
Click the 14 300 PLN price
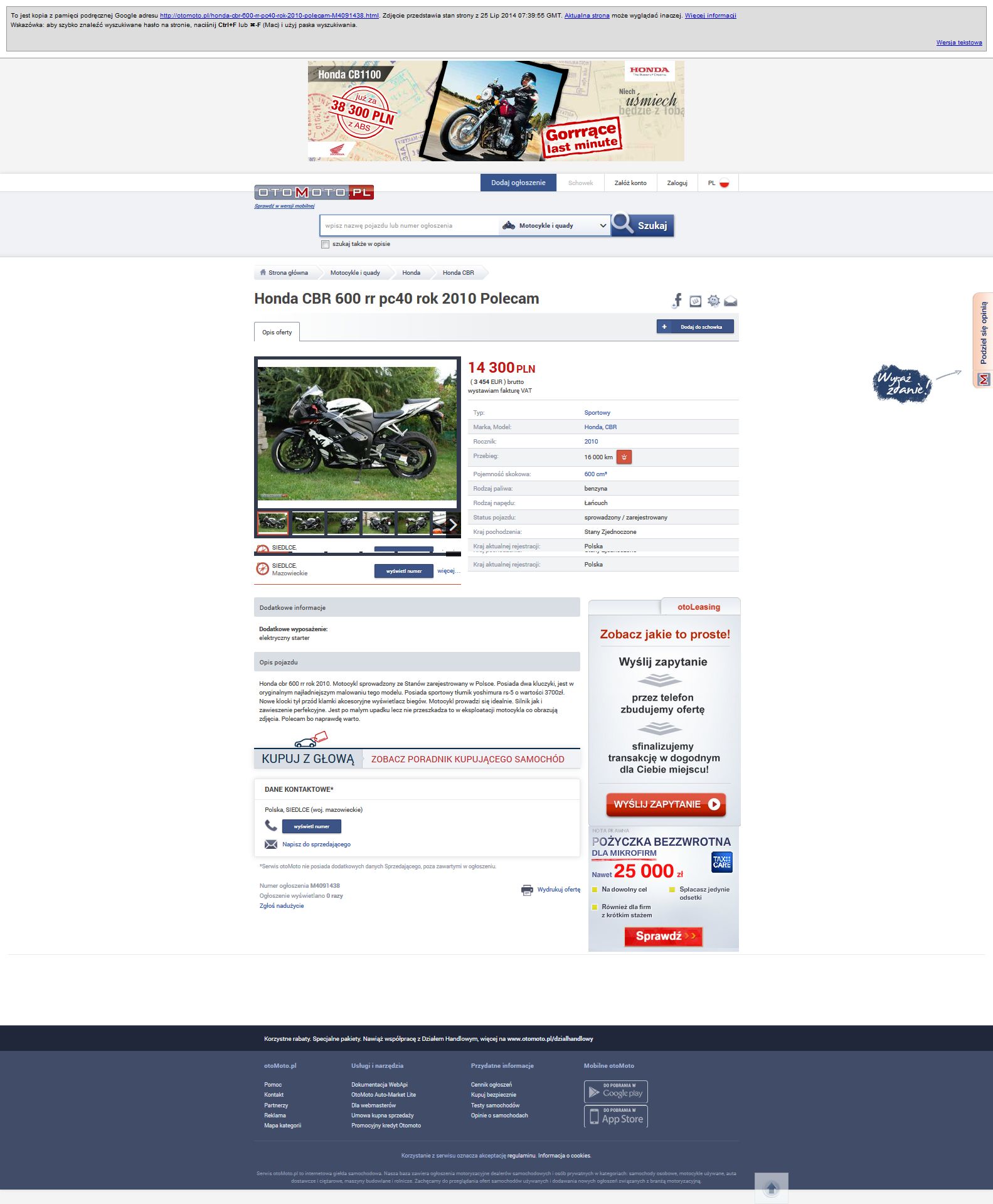[x=502, y=368]
